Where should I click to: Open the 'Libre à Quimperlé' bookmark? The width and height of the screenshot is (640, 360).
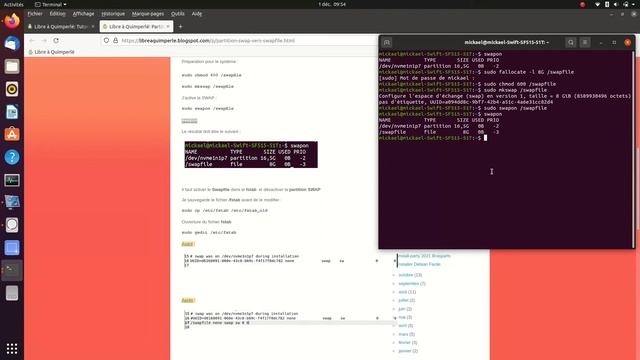(51, 52)
